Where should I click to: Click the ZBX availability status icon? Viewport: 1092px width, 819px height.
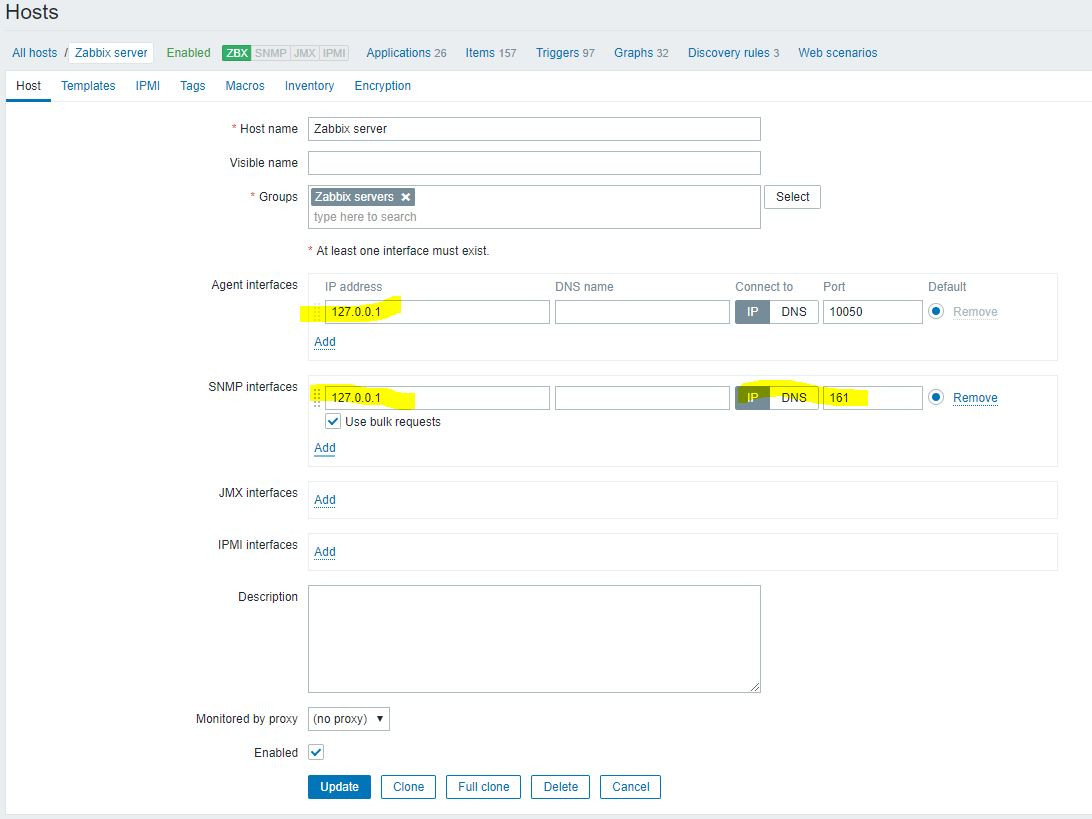[x=236, y=52]
